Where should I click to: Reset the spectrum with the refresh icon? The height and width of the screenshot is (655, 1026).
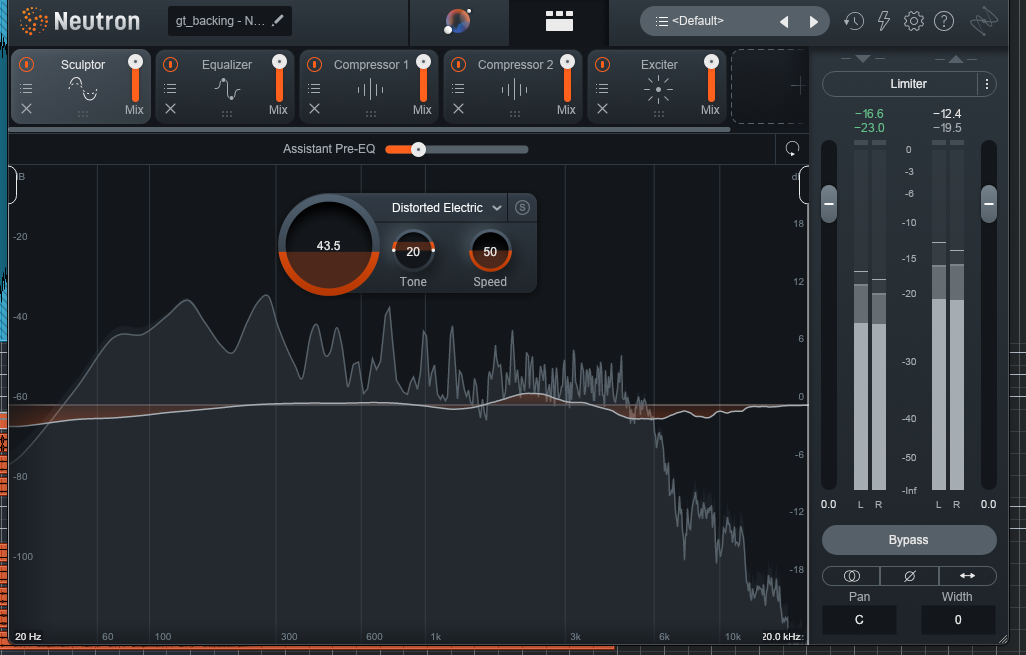point(792,149)
